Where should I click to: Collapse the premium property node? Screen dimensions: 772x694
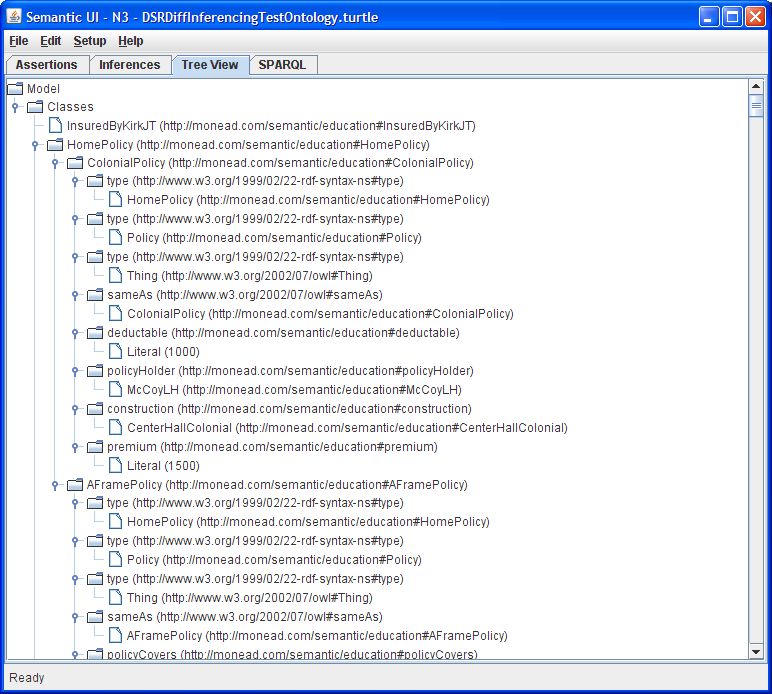coord(75,447)
